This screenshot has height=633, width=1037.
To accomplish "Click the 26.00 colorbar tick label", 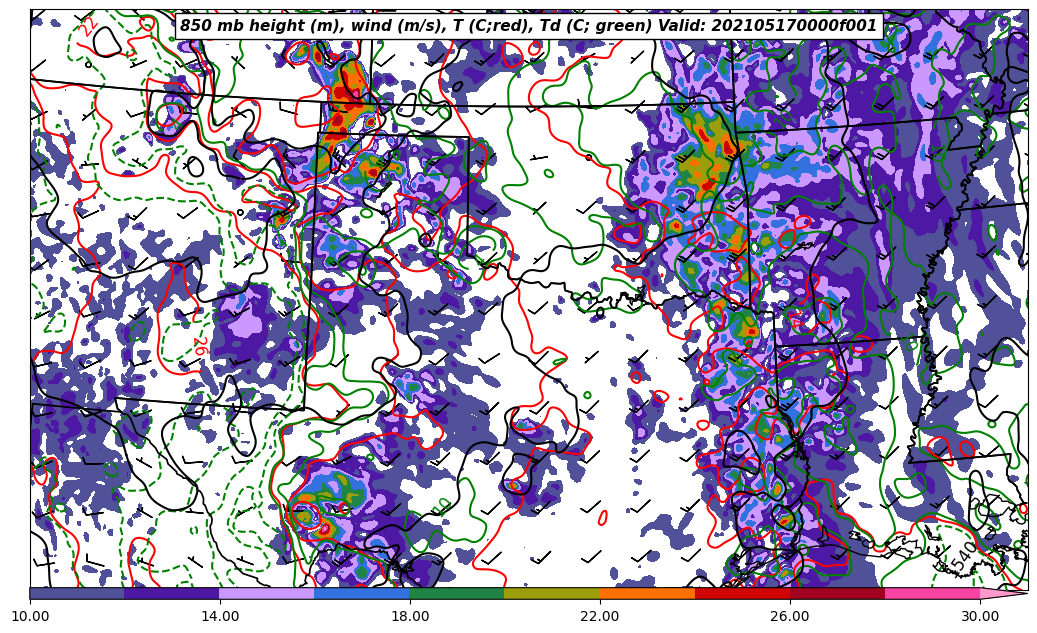I will tap(790, 617).
